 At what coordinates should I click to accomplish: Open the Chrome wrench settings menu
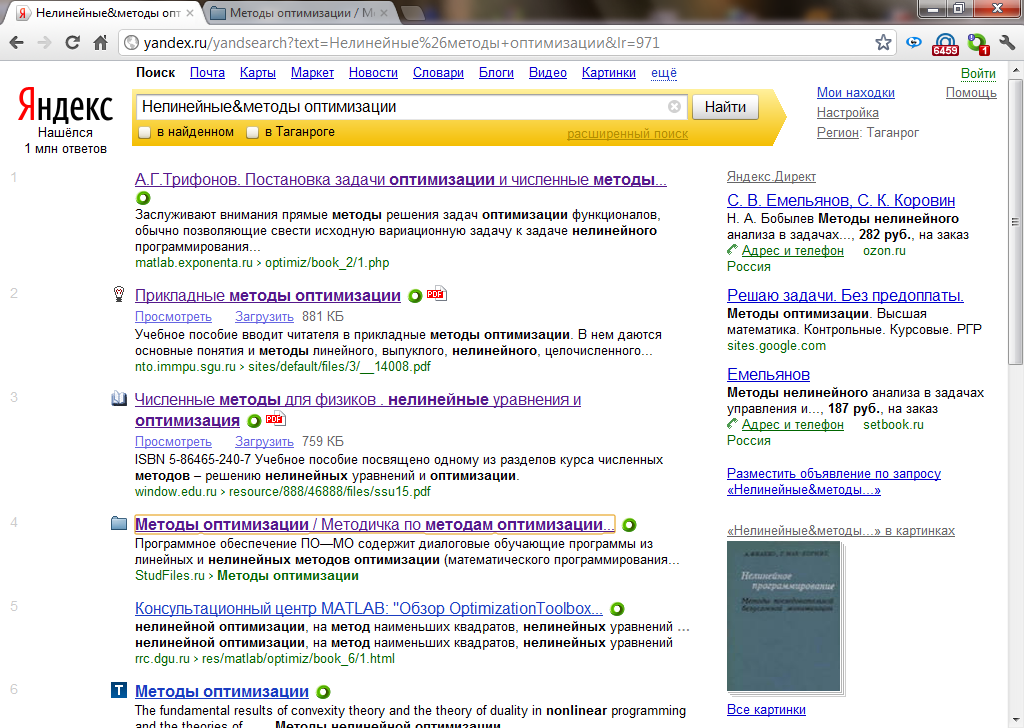pos(1008,42)
